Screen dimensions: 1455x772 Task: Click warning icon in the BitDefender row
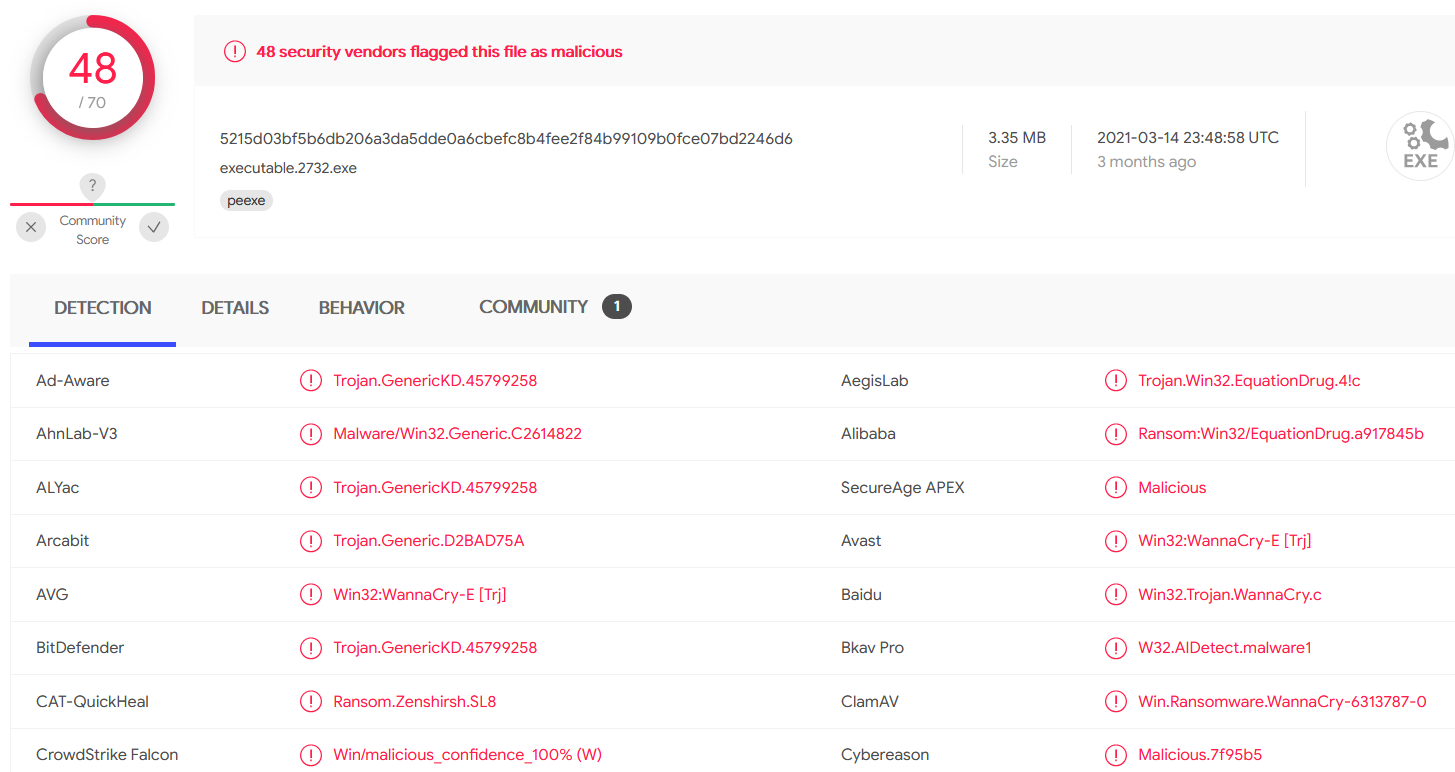coord(311,648)
